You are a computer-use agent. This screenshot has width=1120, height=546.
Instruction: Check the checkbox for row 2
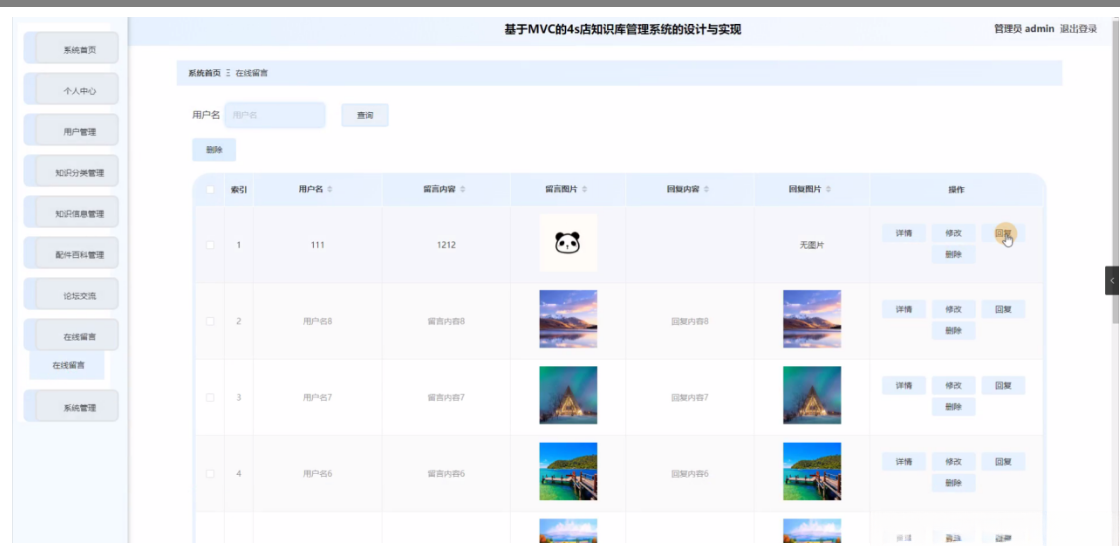210,321
